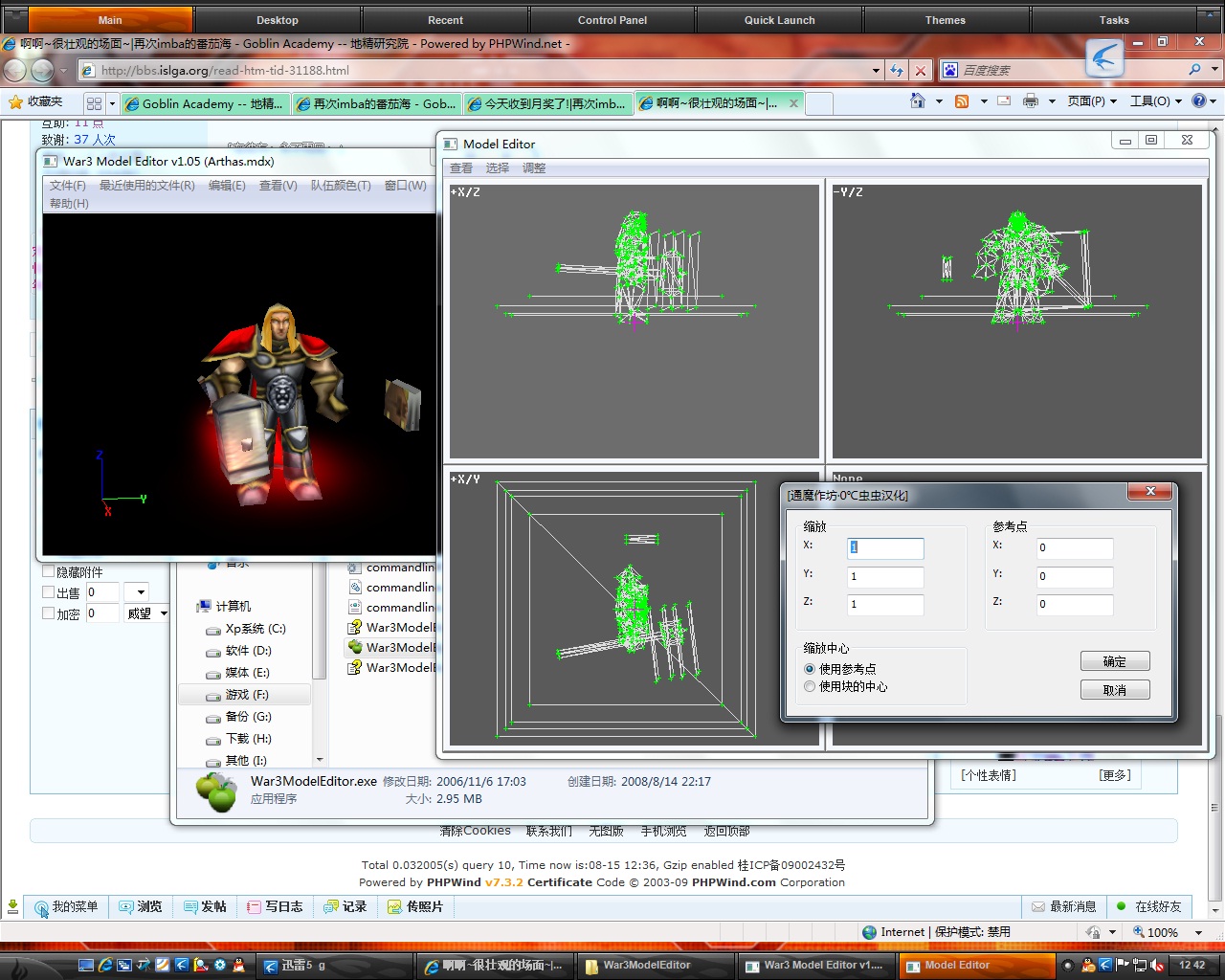Image resolution: width=1225 pixels, height=980 pixels.
Task: Click the search magnifier icon in IE
Action: [1194, 70]
